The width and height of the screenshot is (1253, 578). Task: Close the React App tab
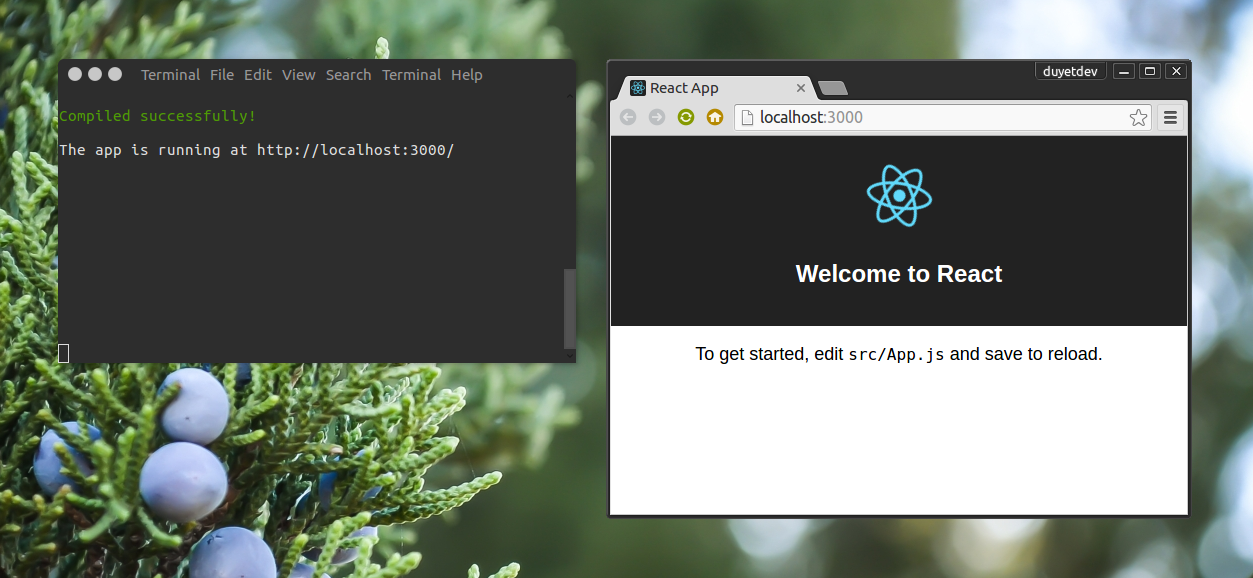click(x=800, y=88)
